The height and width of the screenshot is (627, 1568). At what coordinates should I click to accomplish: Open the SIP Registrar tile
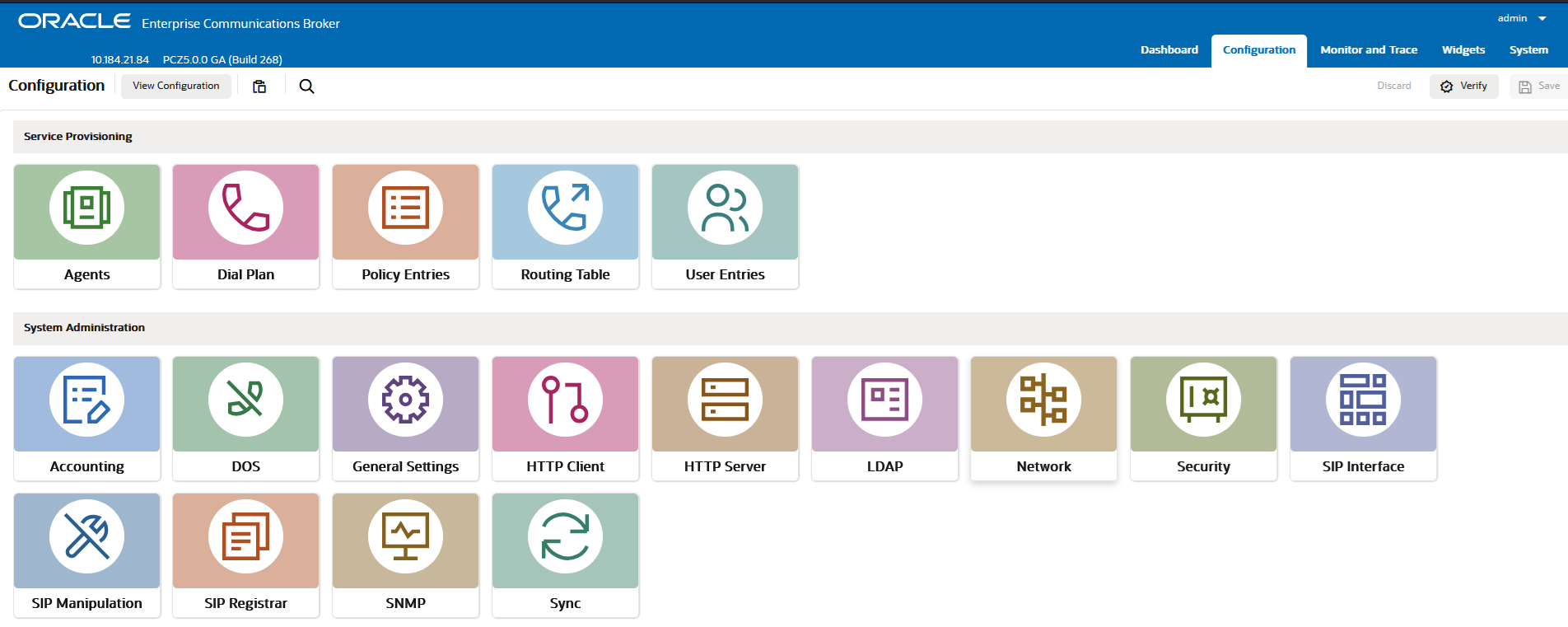click(246, 555)
